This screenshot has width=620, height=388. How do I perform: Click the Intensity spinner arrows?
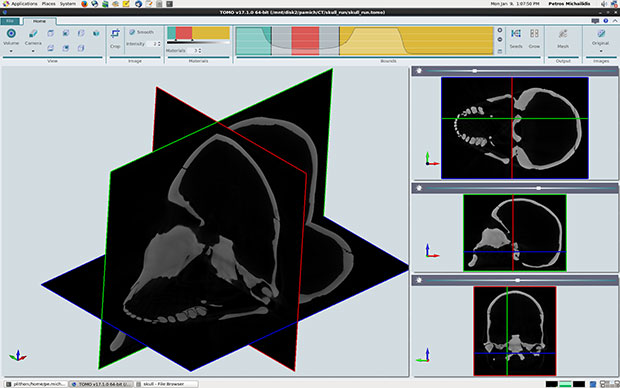tap(159, 44)
